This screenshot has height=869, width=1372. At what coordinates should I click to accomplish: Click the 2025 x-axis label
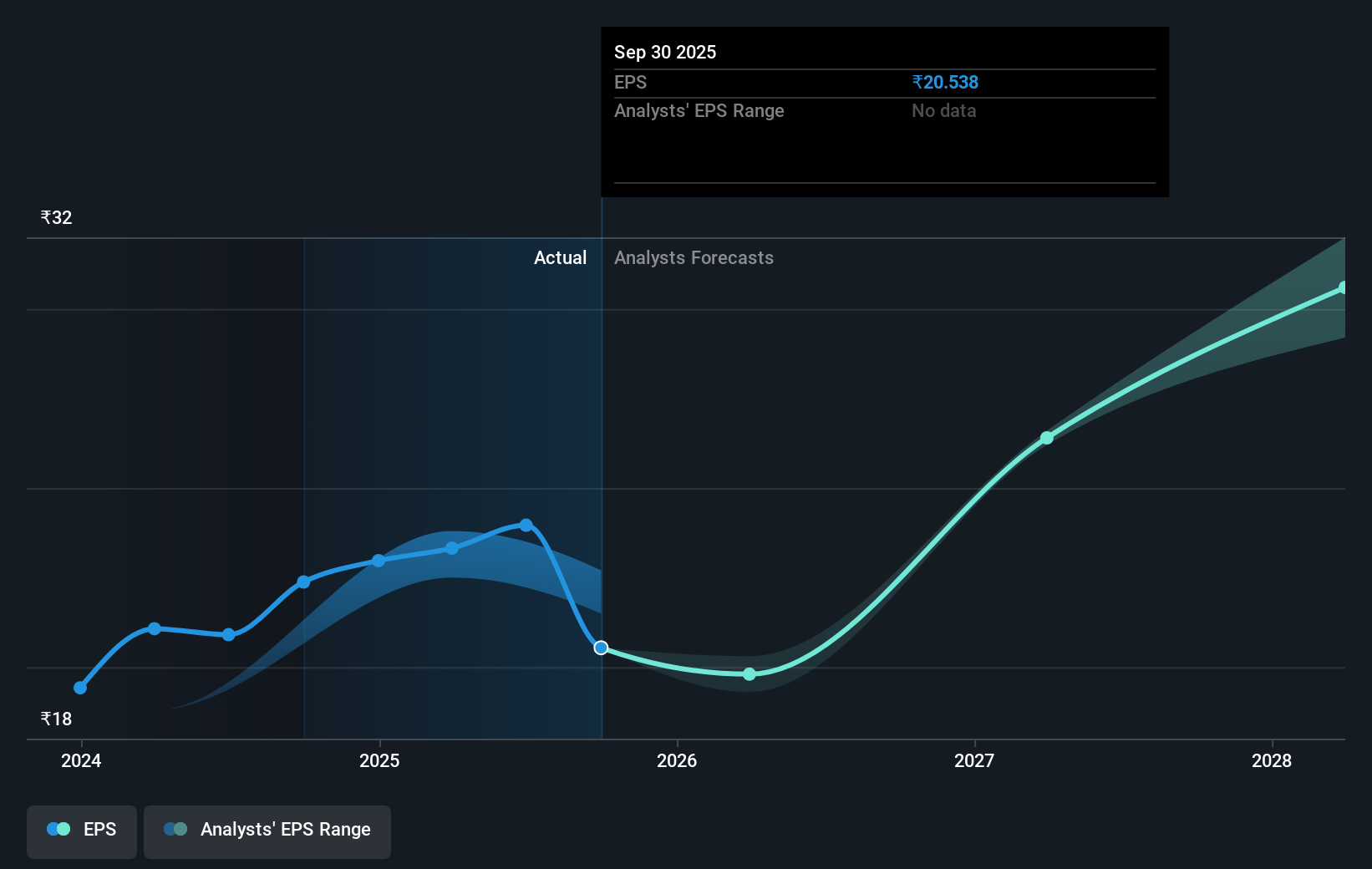click(379, 760)
